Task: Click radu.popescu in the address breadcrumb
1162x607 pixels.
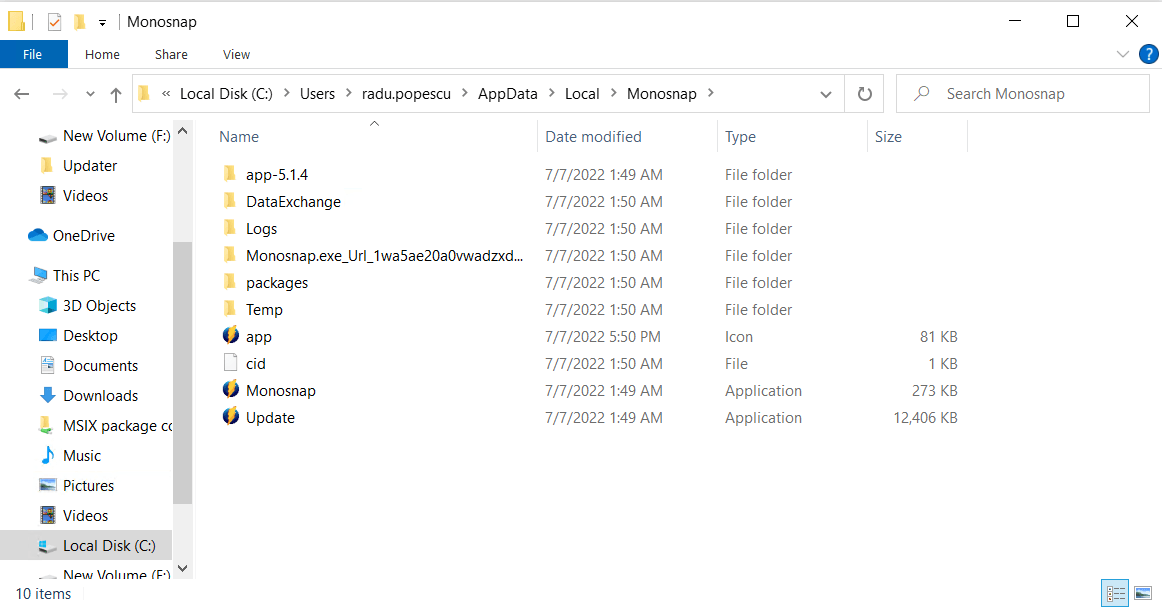Action: [x=406, y=93]
